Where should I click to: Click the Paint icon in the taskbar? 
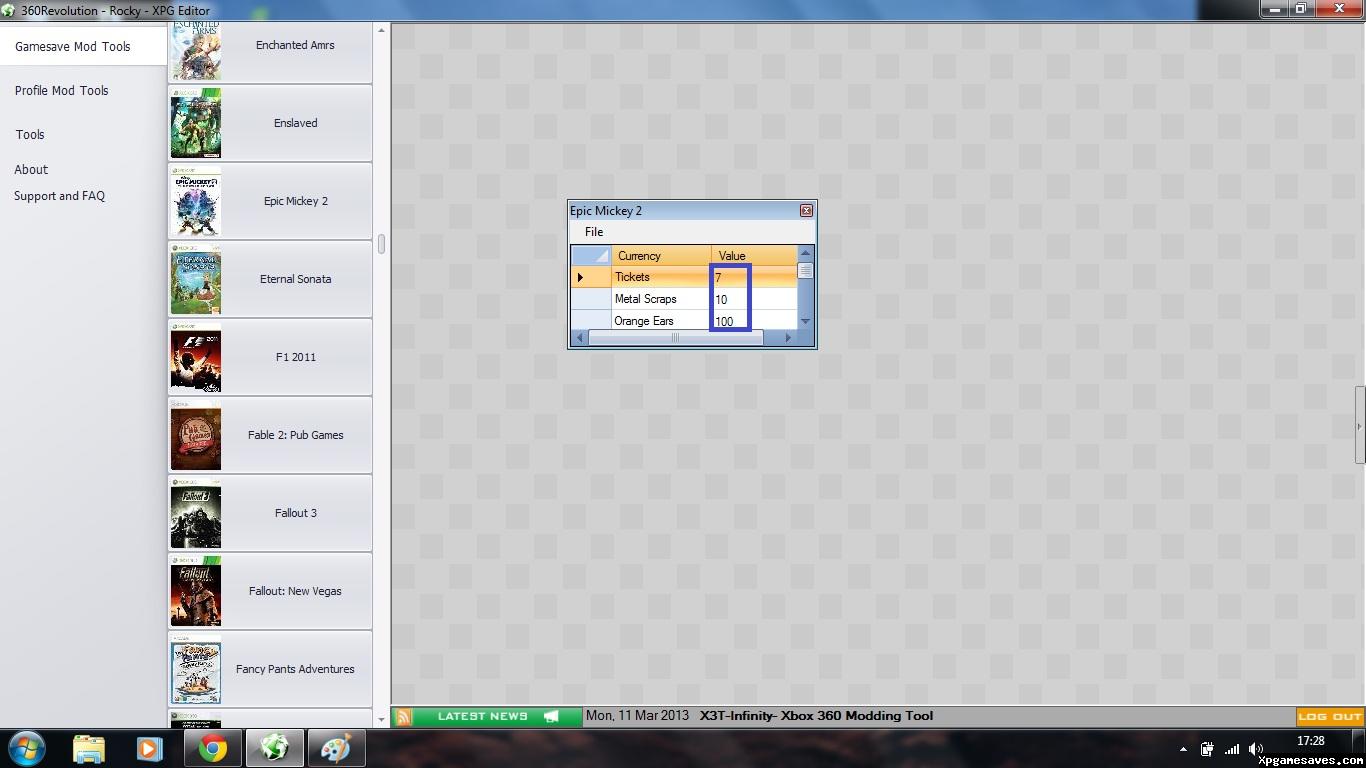click(336, 748)
